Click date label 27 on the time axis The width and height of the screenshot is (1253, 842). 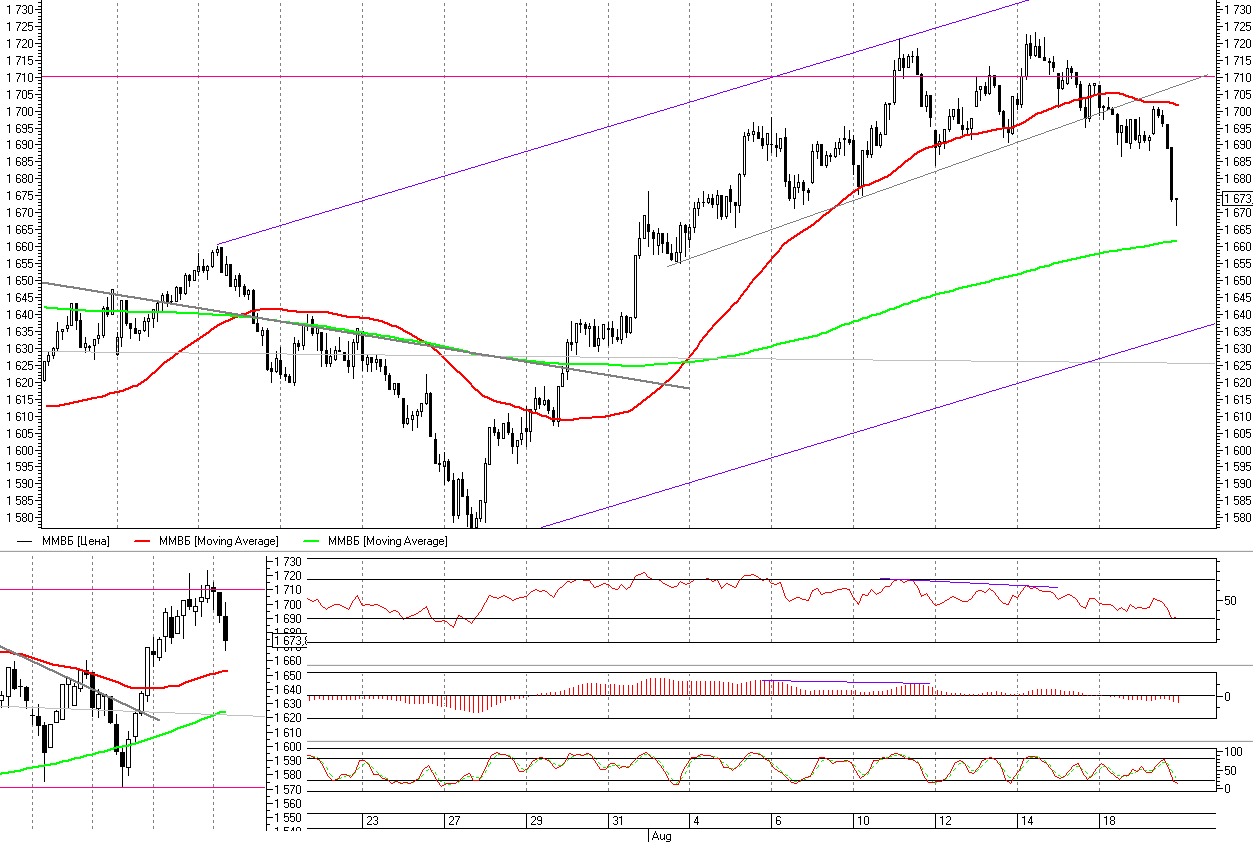click(x=454, y=821)
